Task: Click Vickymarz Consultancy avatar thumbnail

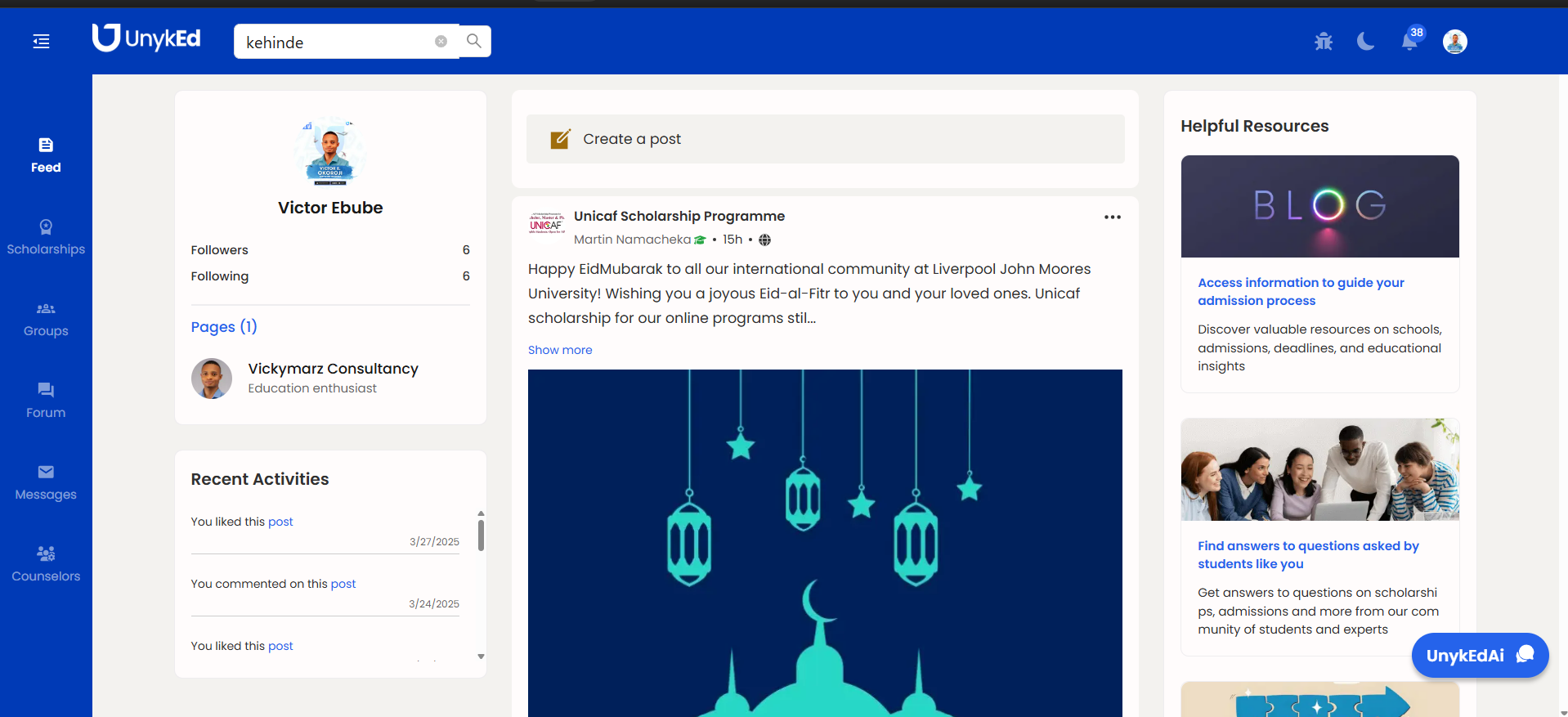Action: click(212, 379)
